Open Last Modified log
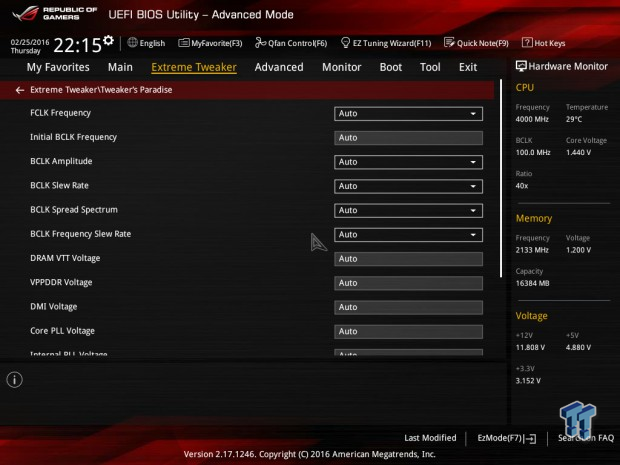The height and width of the screenshot is (465, 620). (x=430, y=438)
